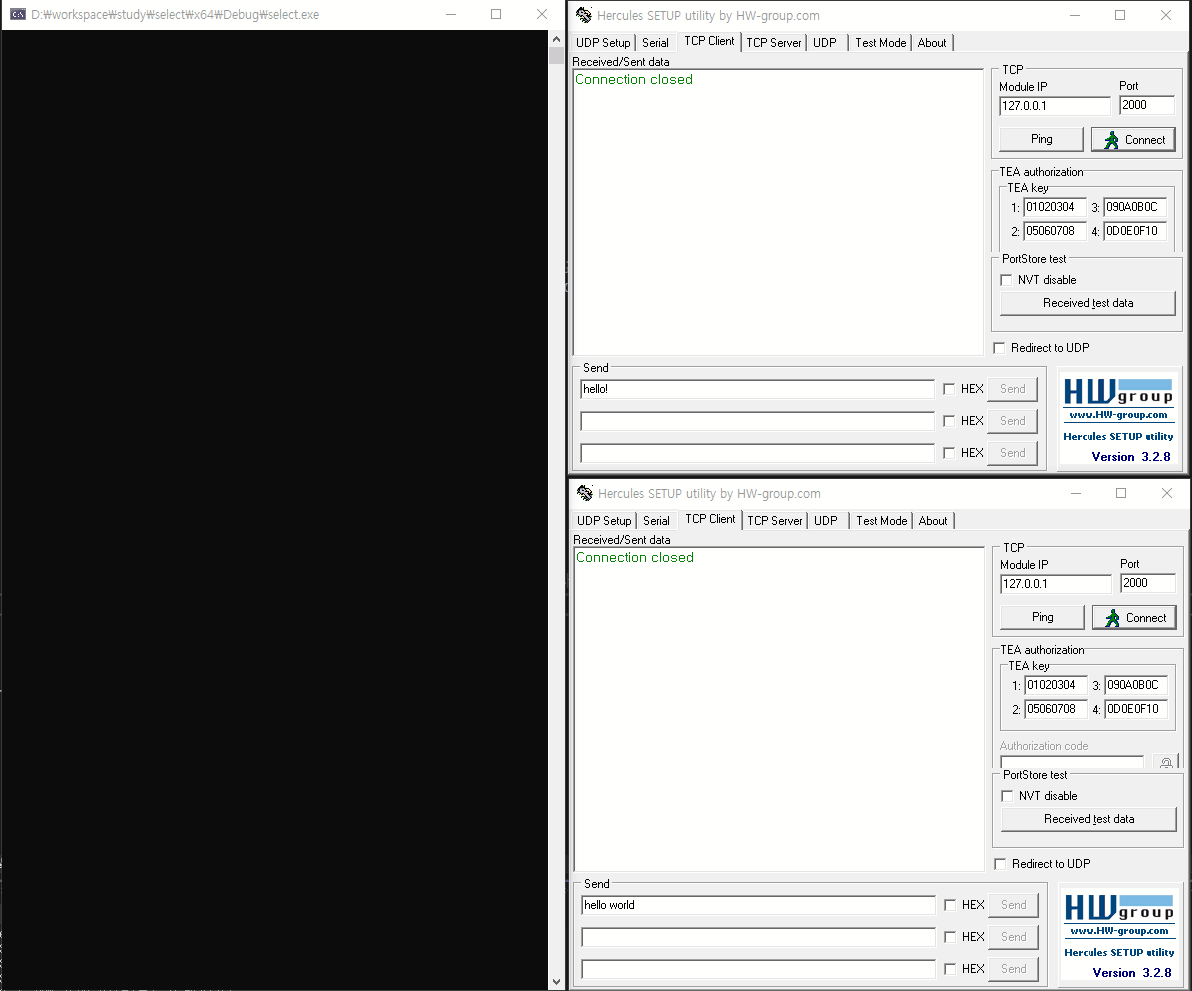Toggle NVT disable in bottom Hercules window
The image size is (1192, 991).
[1007, 796]
